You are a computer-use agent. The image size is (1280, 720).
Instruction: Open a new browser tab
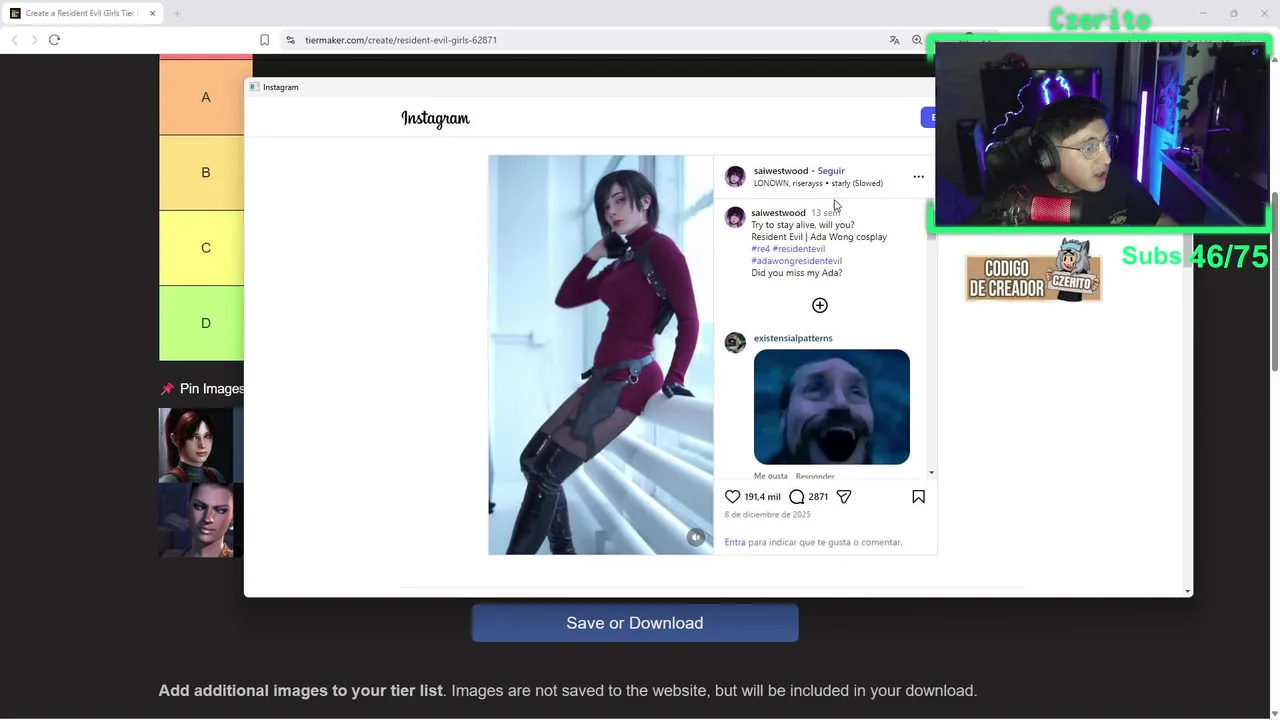[177, 13]
